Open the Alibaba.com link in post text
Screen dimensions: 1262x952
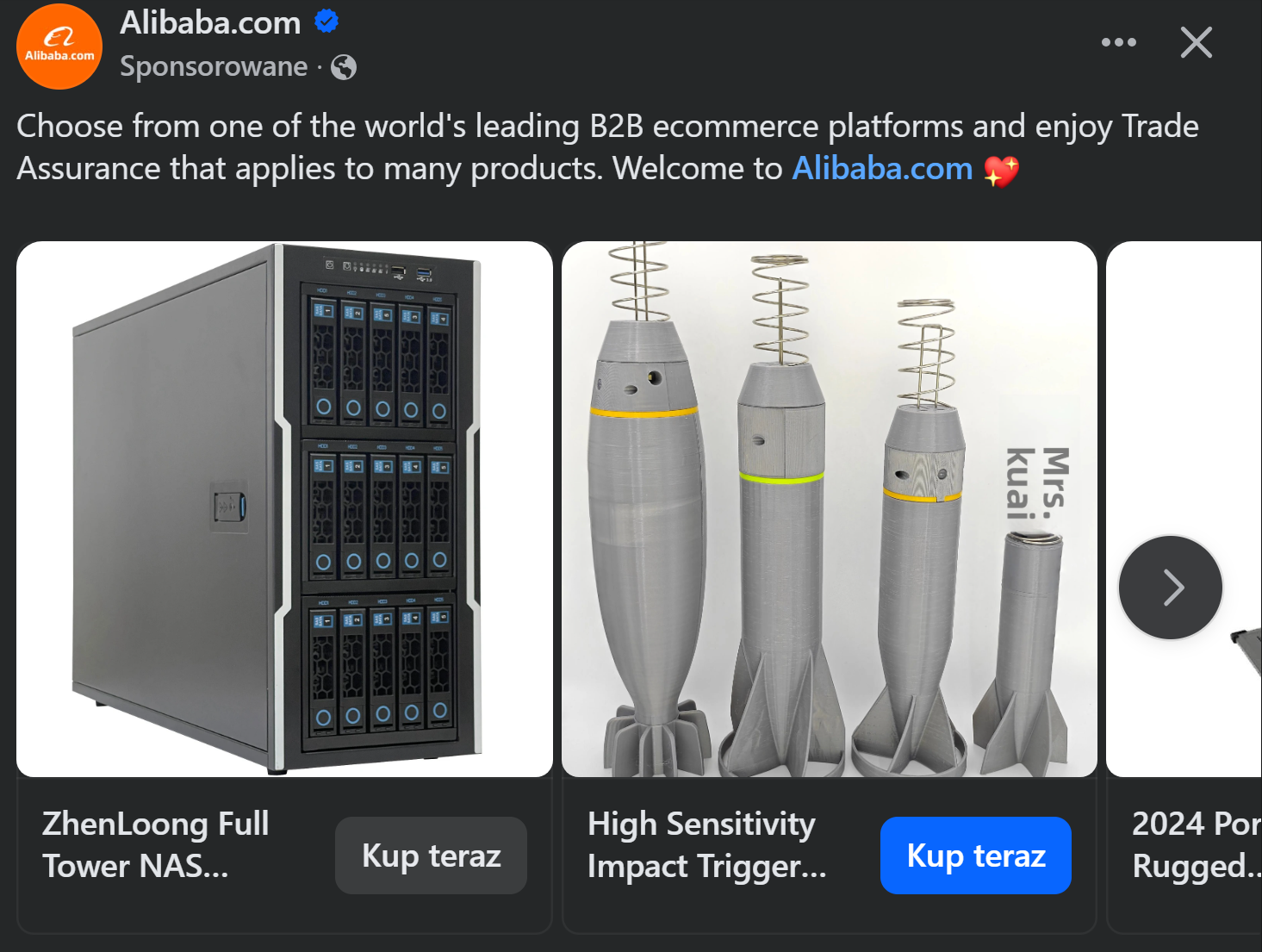pyautogui.click(x=882, y=168)
